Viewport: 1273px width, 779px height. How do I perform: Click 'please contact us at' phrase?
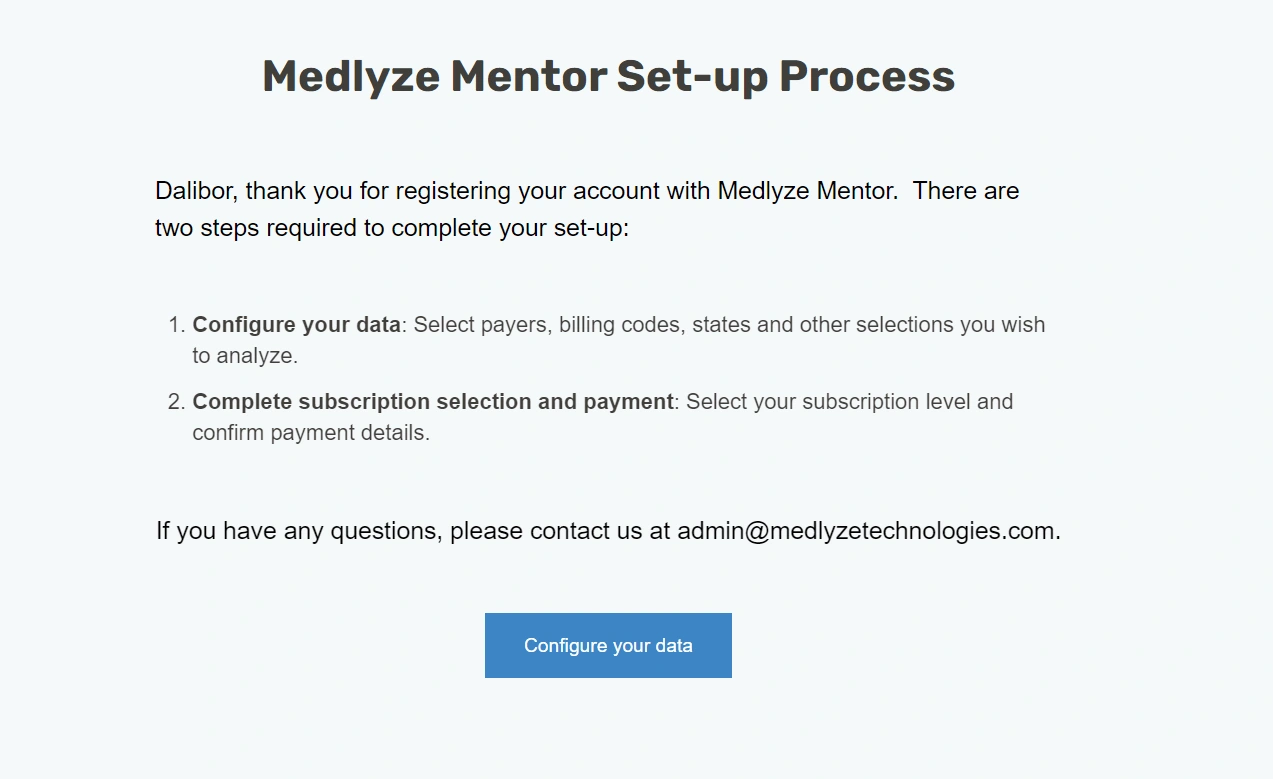click(x=560, y=531)
